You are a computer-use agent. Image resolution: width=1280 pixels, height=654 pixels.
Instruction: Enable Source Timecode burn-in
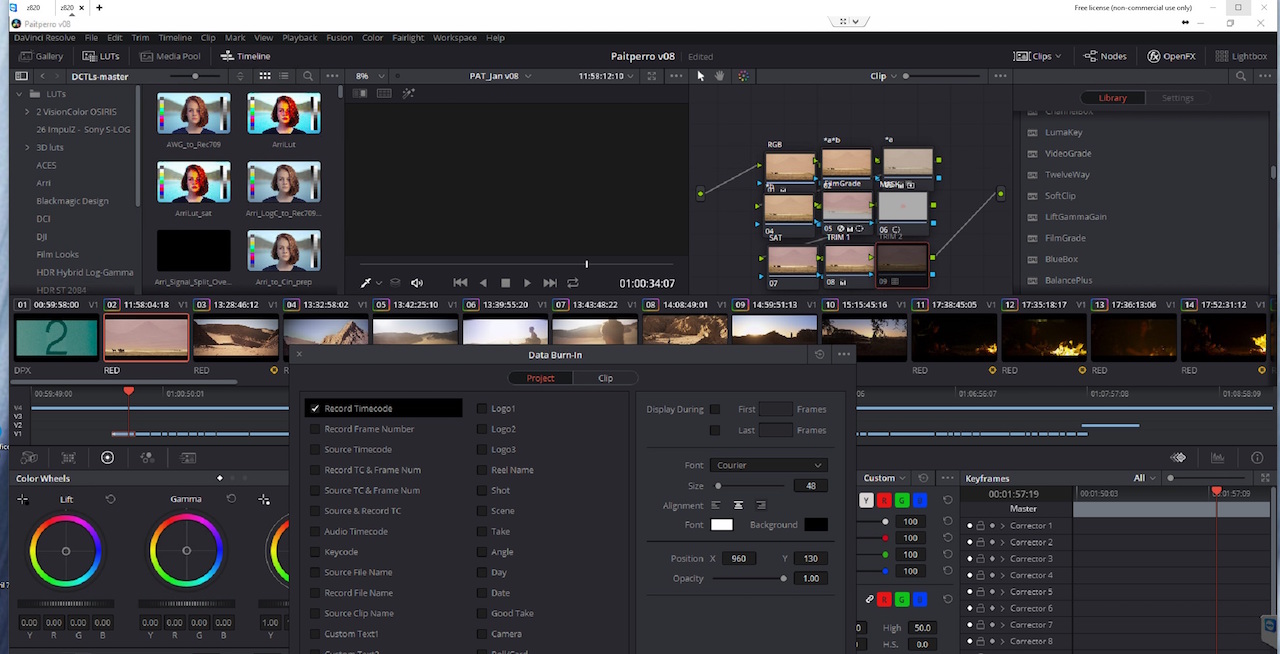[315, 449]
